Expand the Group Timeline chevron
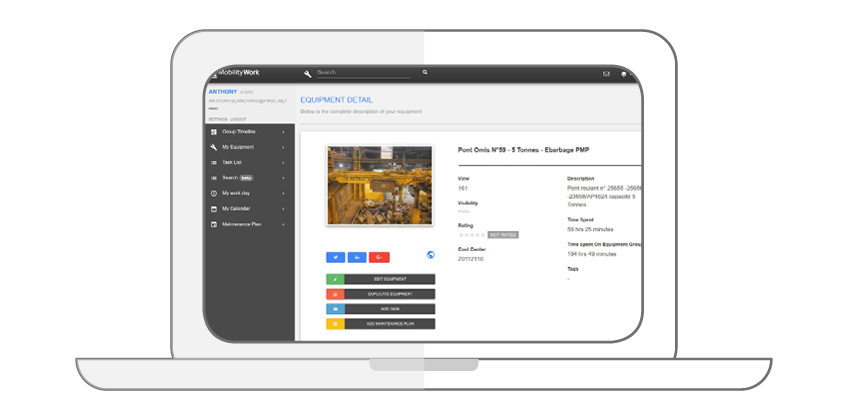Image resolution: width=848 pixels, height=420 pixels. coord(284,132)
